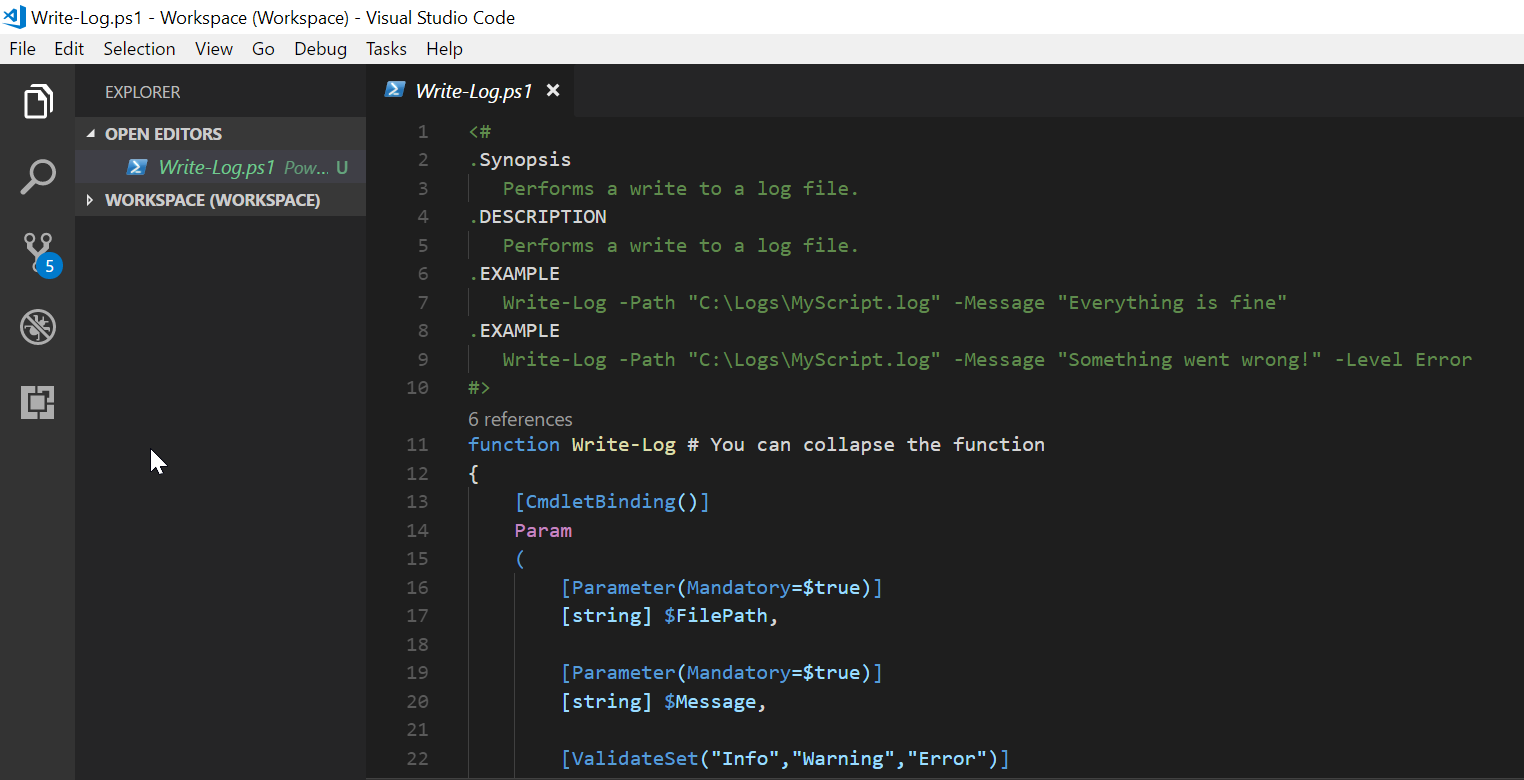Click line number 22 in the gutter
The width and height of the screenshot is (1524, 780).
tap(417, 758)
